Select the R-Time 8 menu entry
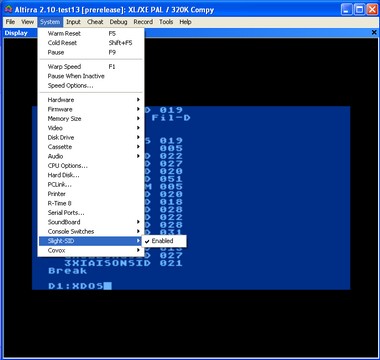380x360 pixels. pos(91,203)
